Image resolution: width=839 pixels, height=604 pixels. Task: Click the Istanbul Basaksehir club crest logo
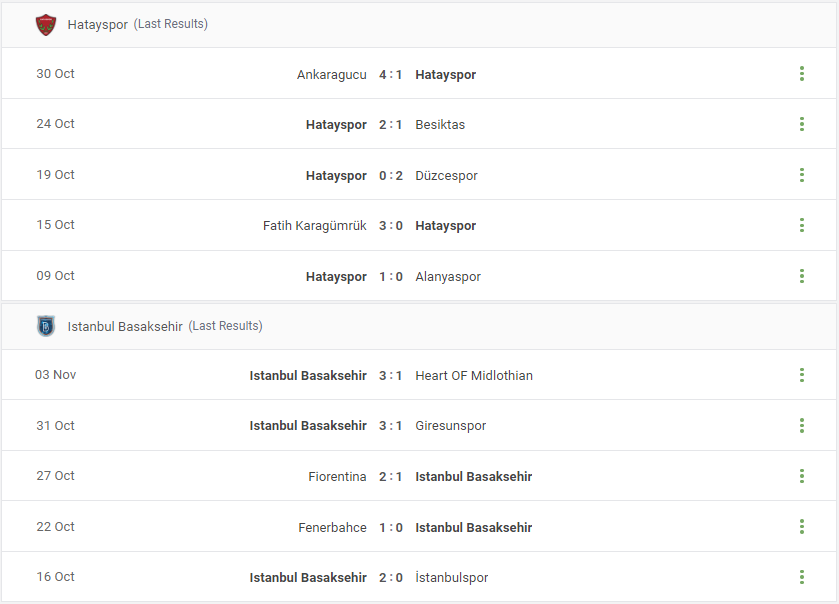pyautogui.click(x=46, y=326)
